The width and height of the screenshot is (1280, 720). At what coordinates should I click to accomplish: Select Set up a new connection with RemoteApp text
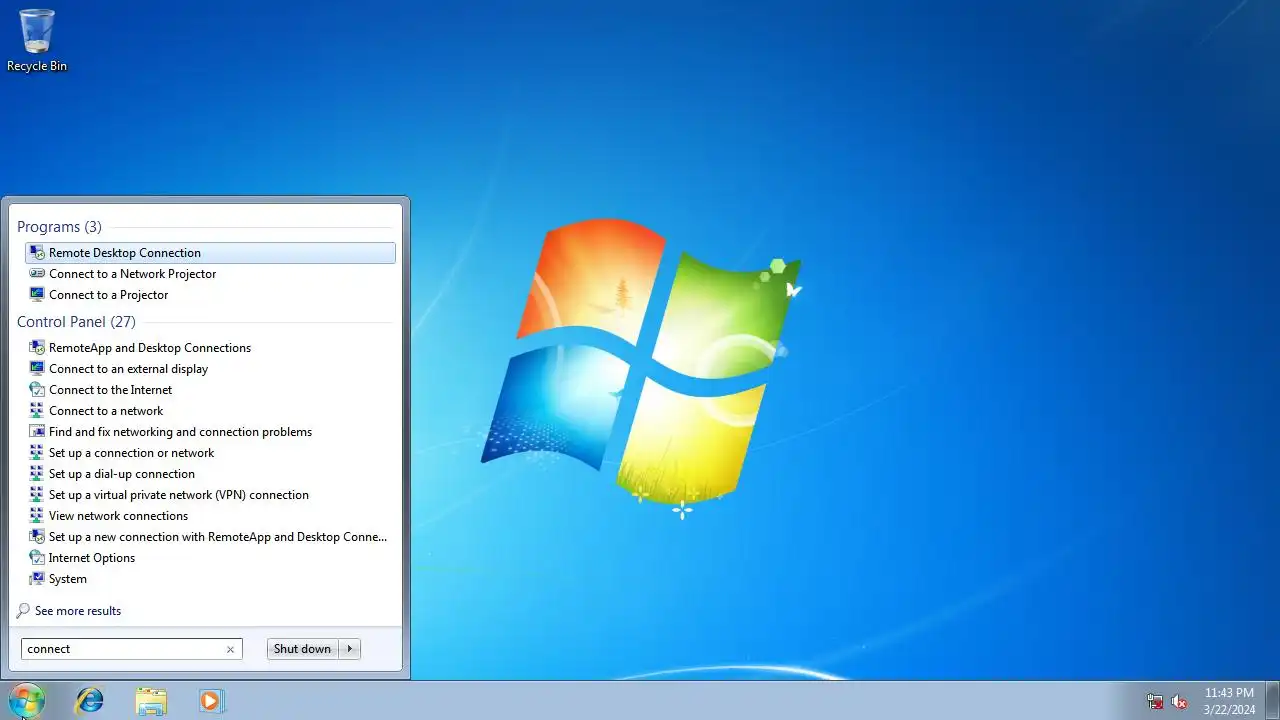218,537
